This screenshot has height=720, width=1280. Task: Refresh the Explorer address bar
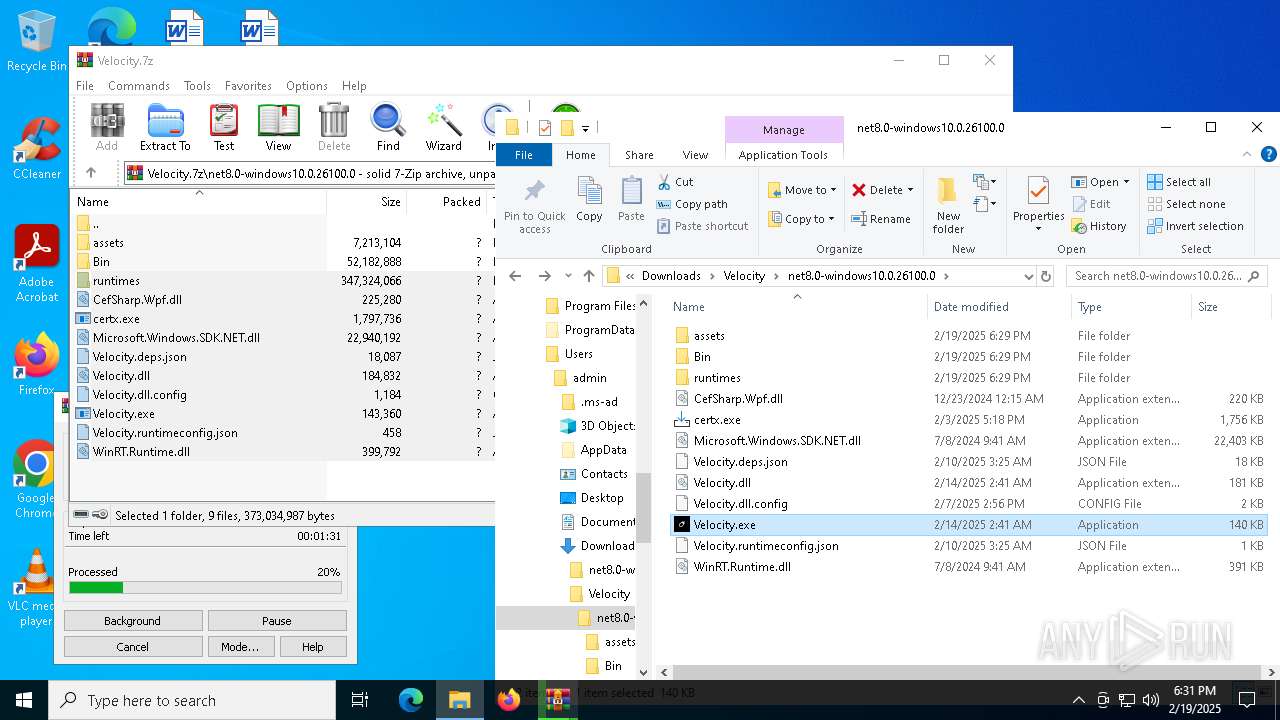(1046, 276)
